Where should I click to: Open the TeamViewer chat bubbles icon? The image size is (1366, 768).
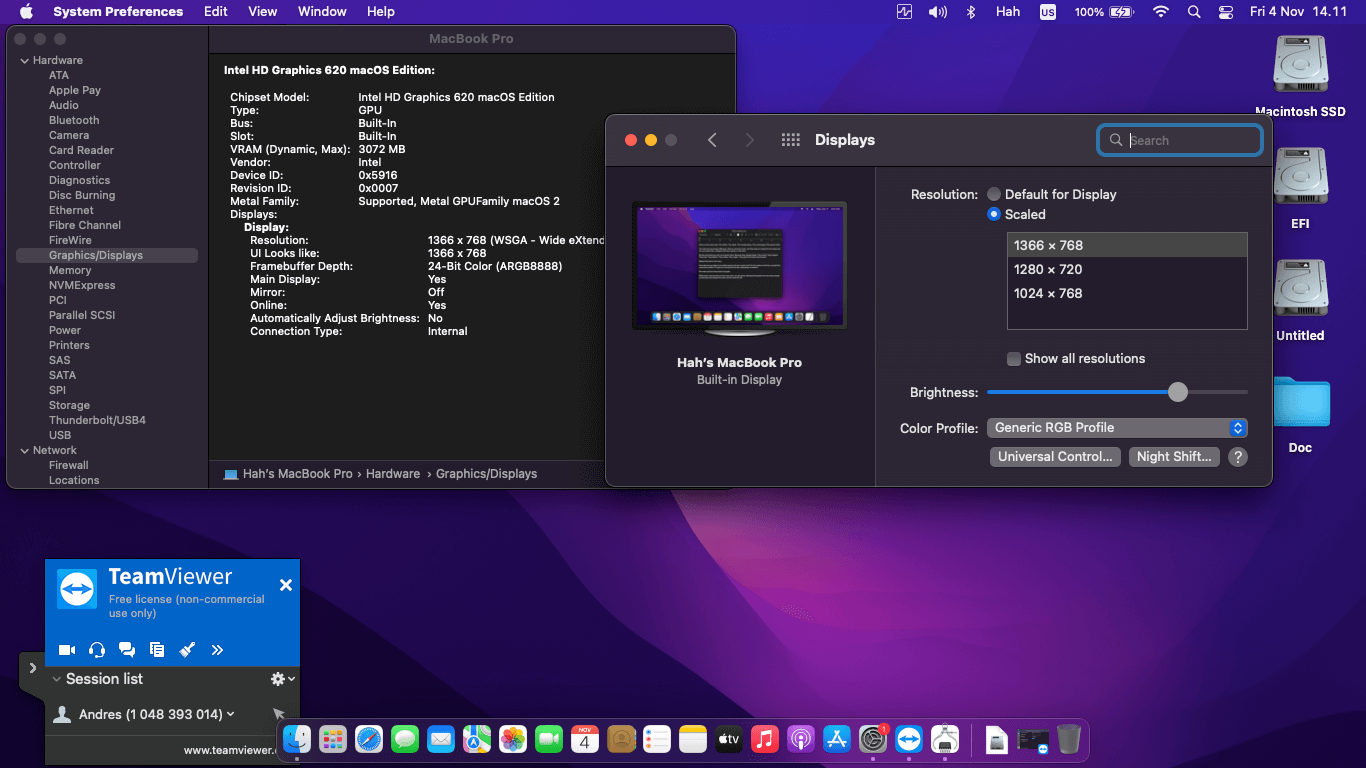(127, 650)
